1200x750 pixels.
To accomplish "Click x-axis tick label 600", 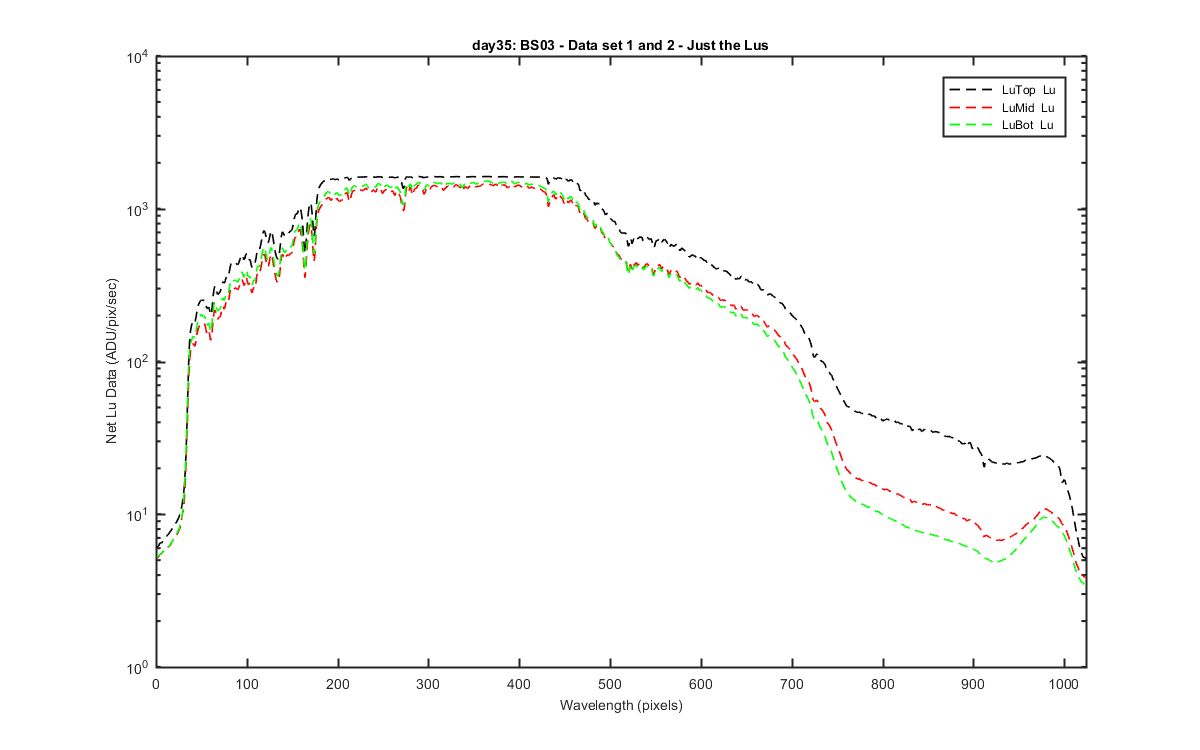I will pyautogui.click(x=701, y=684).
